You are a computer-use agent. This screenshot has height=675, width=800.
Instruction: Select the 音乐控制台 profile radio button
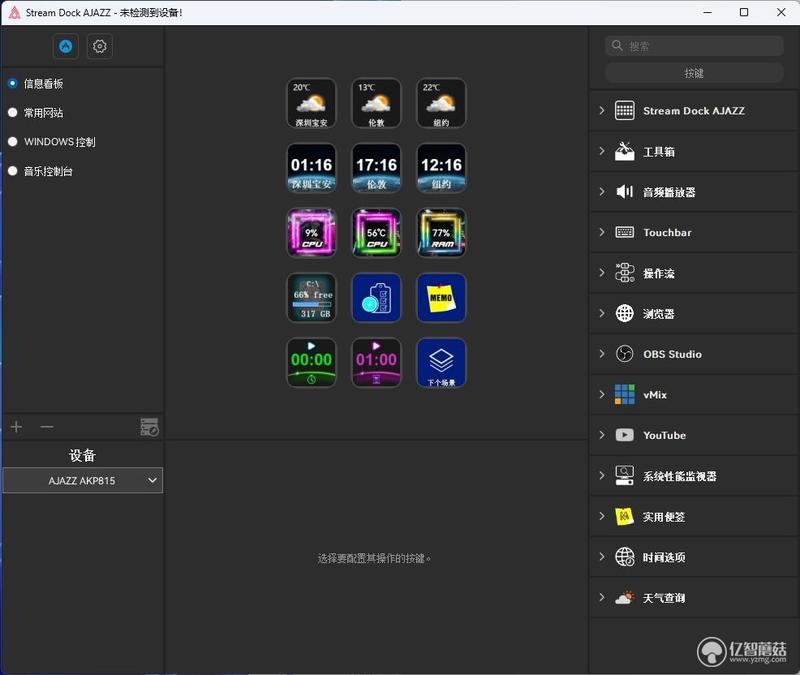pos(13,171)
